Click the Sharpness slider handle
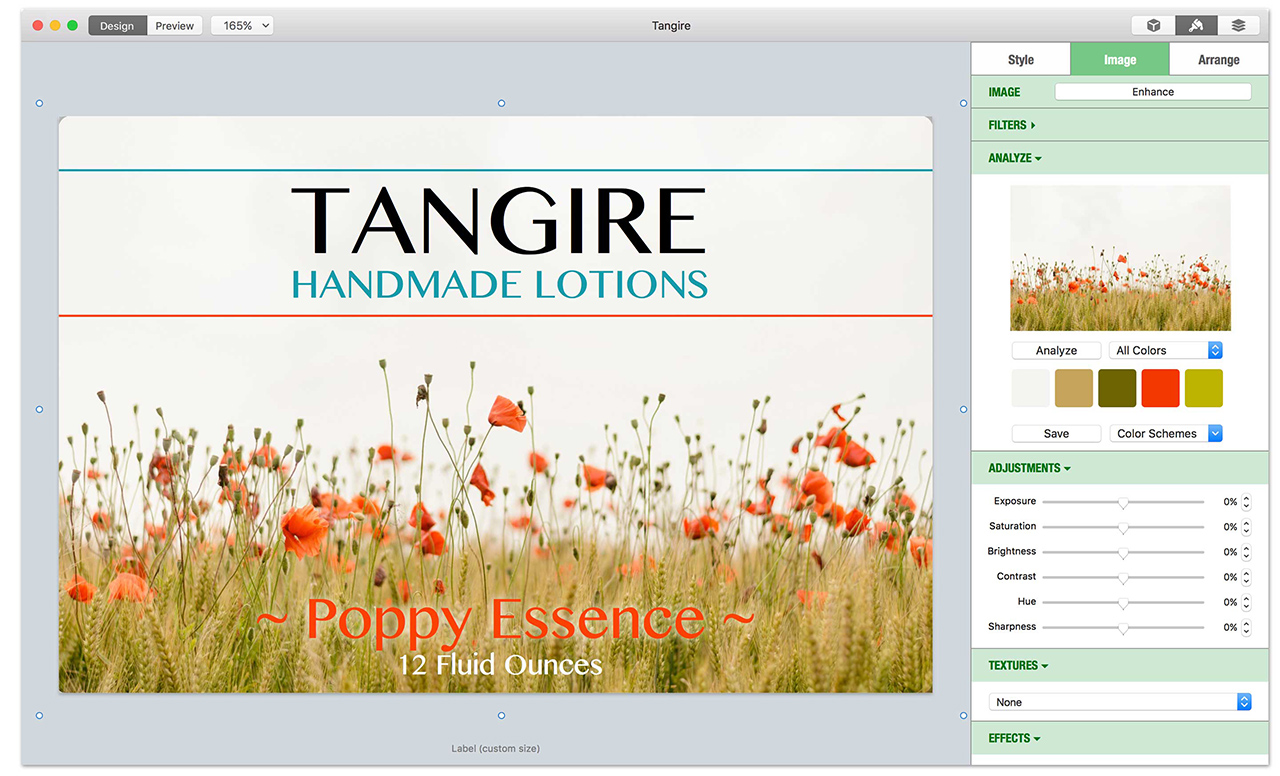The height and width of the screenshot is (776, 1280). pos(1123,628)
